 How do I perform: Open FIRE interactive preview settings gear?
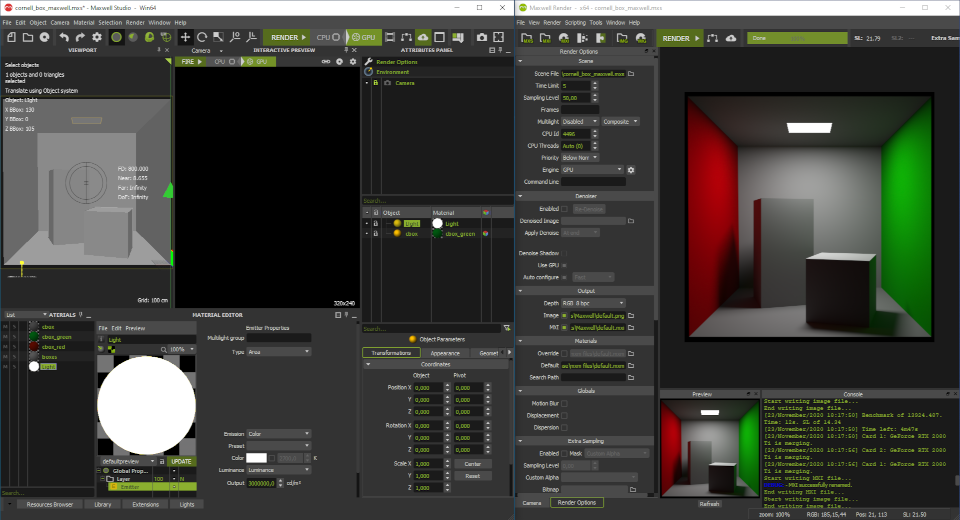[353, 61]
